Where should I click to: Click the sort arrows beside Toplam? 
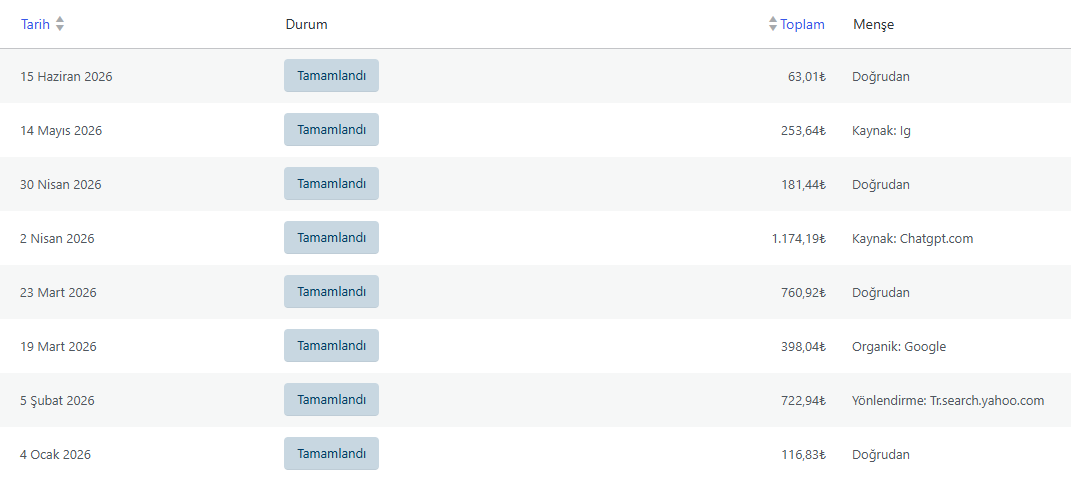(x=773, y=25)
